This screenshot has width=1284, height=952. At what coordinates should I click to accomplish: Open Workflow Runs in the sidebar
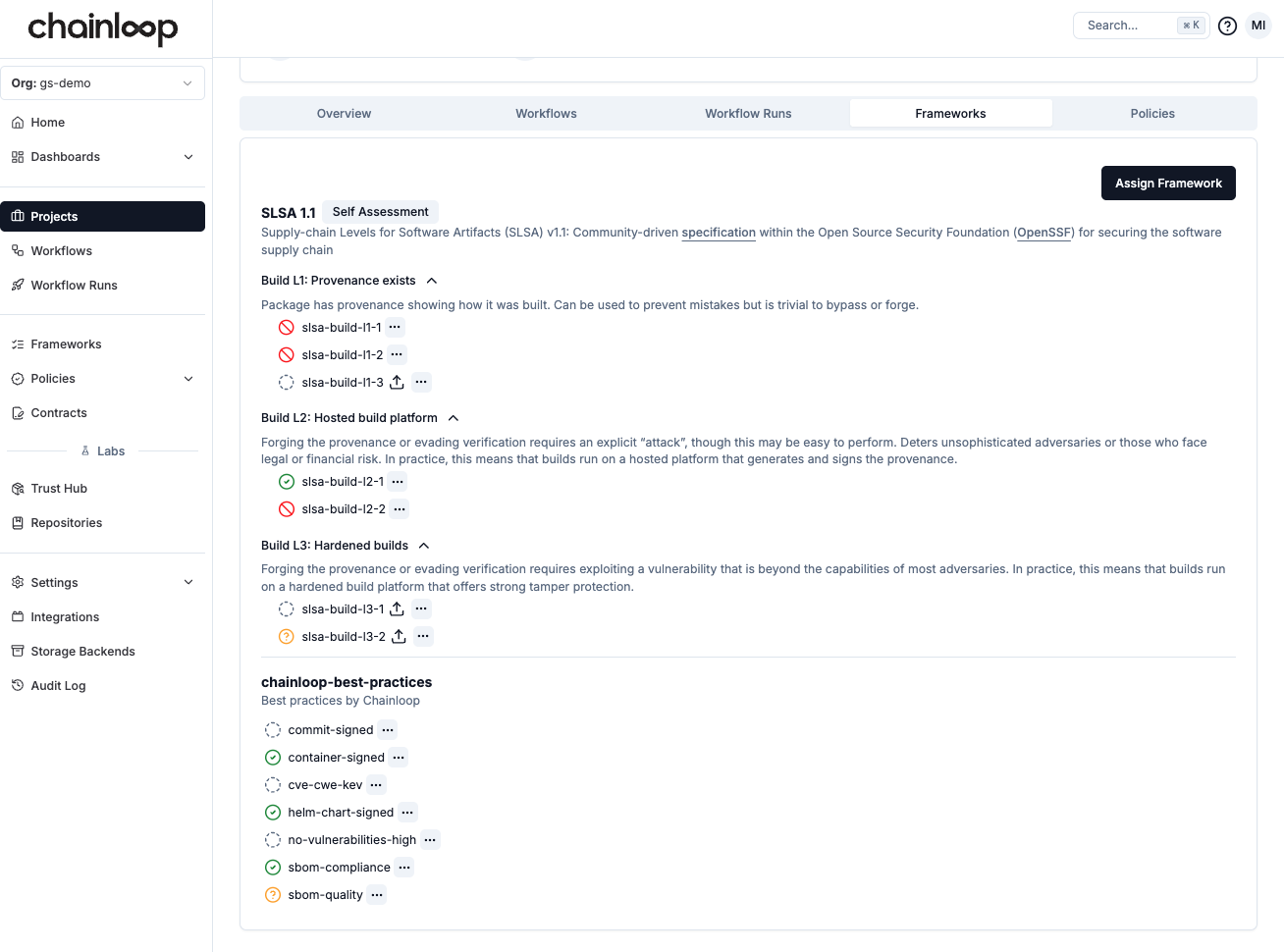(x=102, y=286)
